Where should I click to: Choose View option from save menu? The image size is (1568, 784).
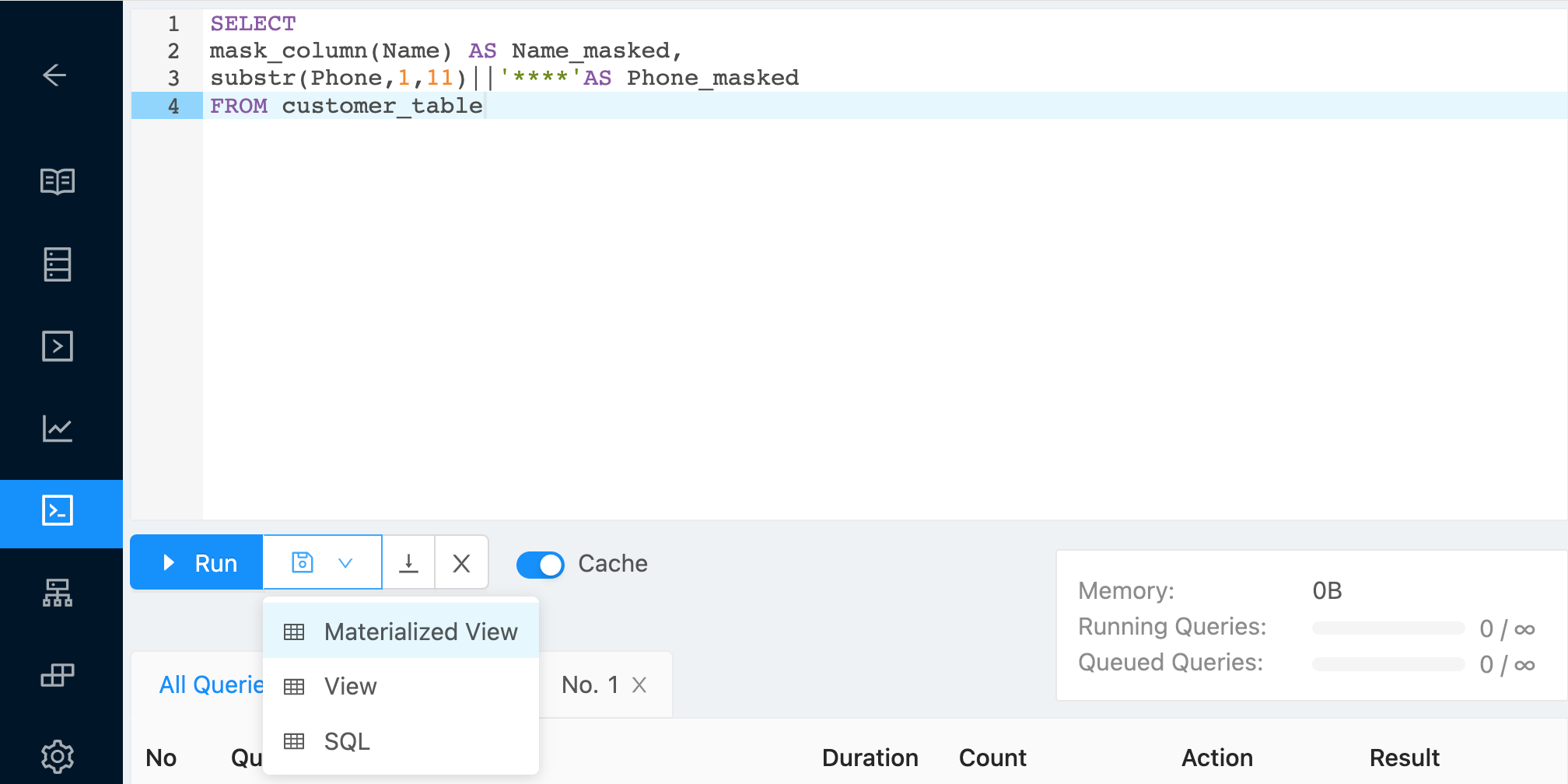[x=401, y=686]
